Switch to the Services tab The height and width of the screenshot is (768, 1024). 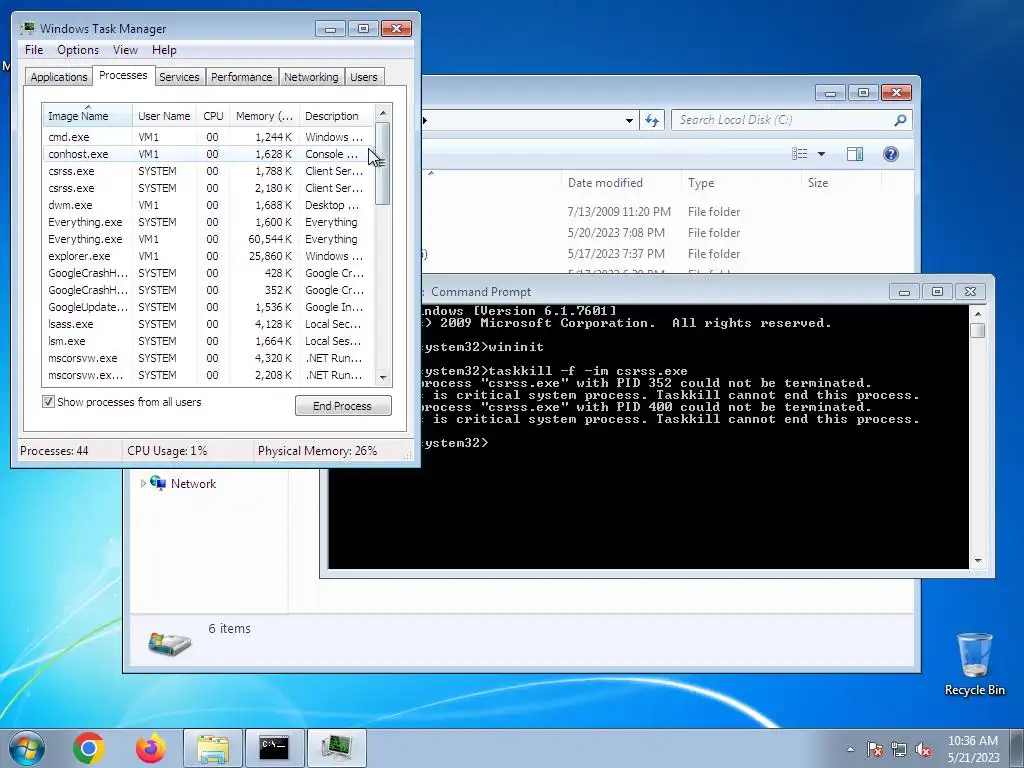(x=179, y=77)
